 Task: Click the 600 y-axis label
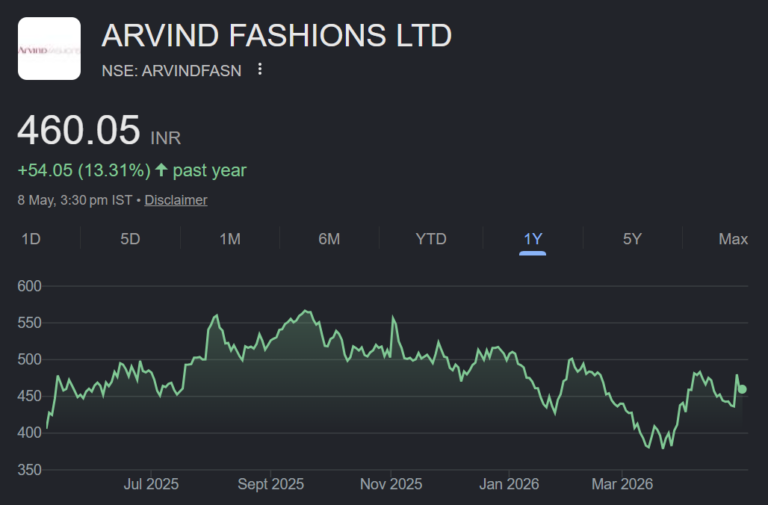pos(29,286)
